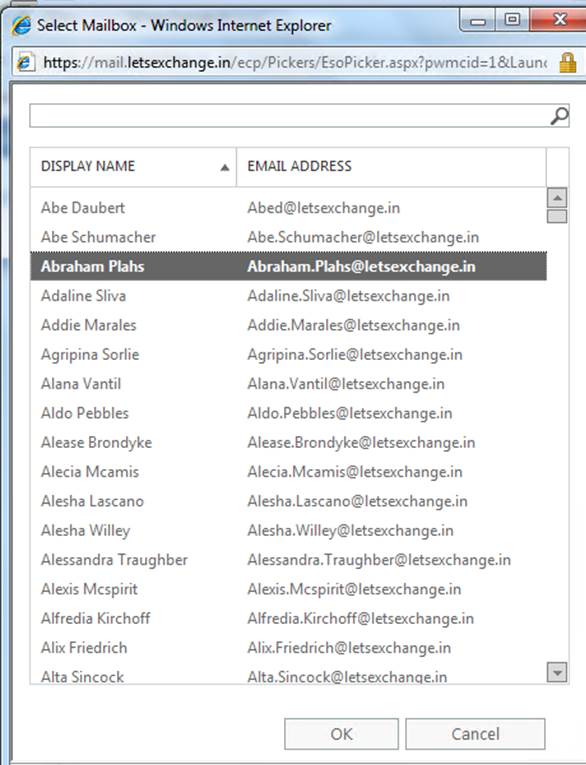Select the Alana Vantil entry
This screenshot has width=586, height=765.
(288, 383)
